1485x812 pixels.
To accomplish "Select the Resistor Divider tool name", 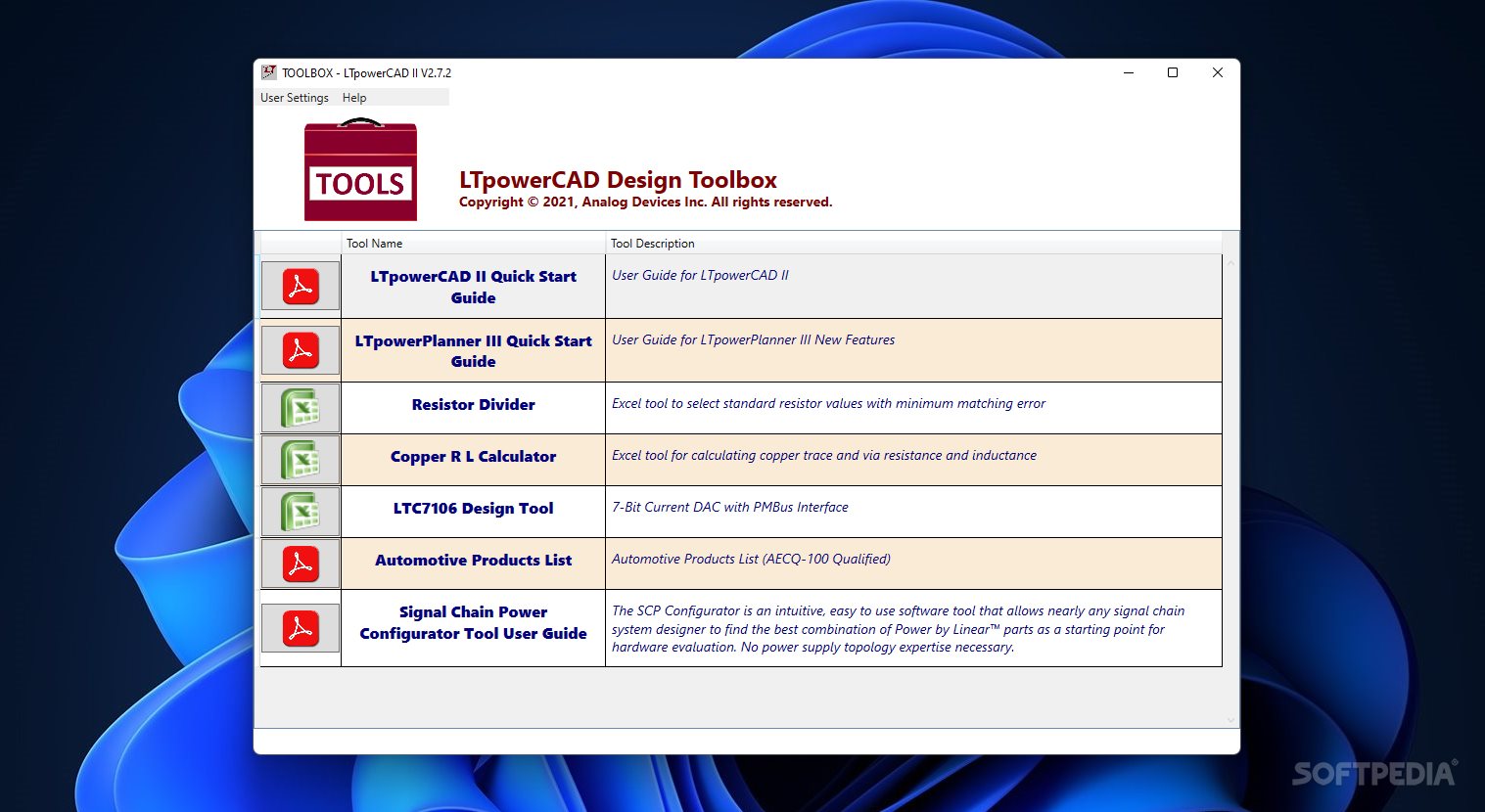I will pyautogui.click(x=473, y=405).
